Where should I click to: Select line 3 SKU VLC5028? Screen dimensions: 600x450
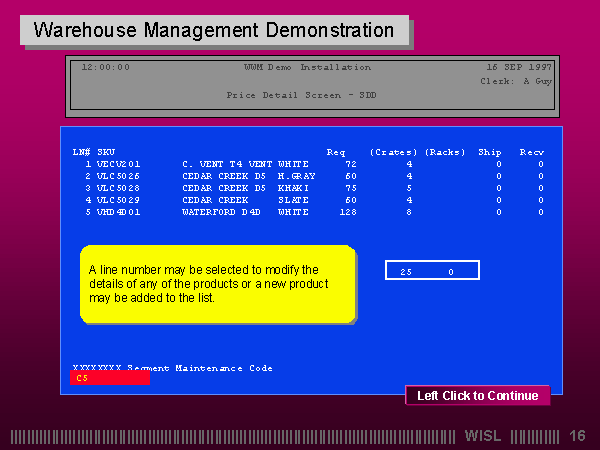pos(118,187)
